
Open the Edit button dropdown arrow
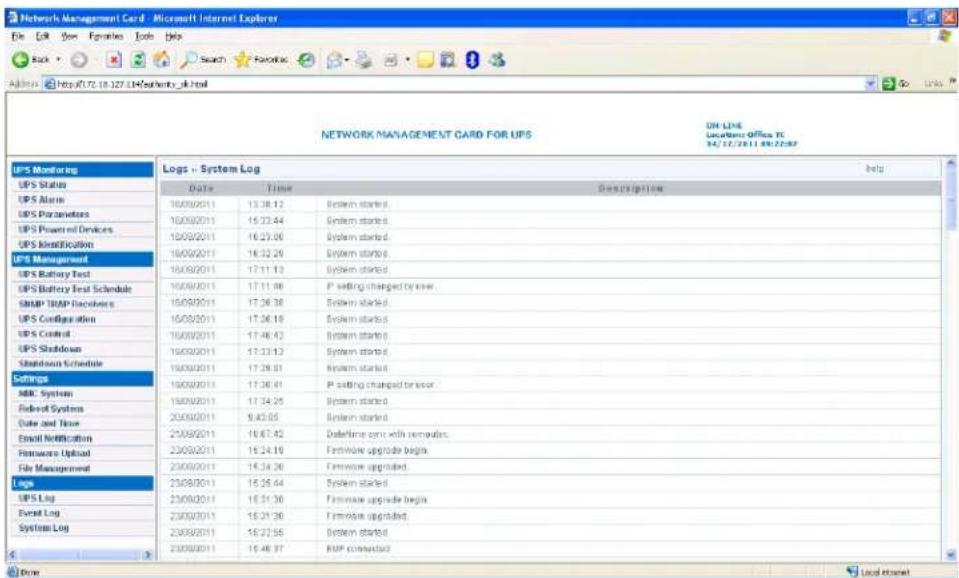[x=407, y=59]
